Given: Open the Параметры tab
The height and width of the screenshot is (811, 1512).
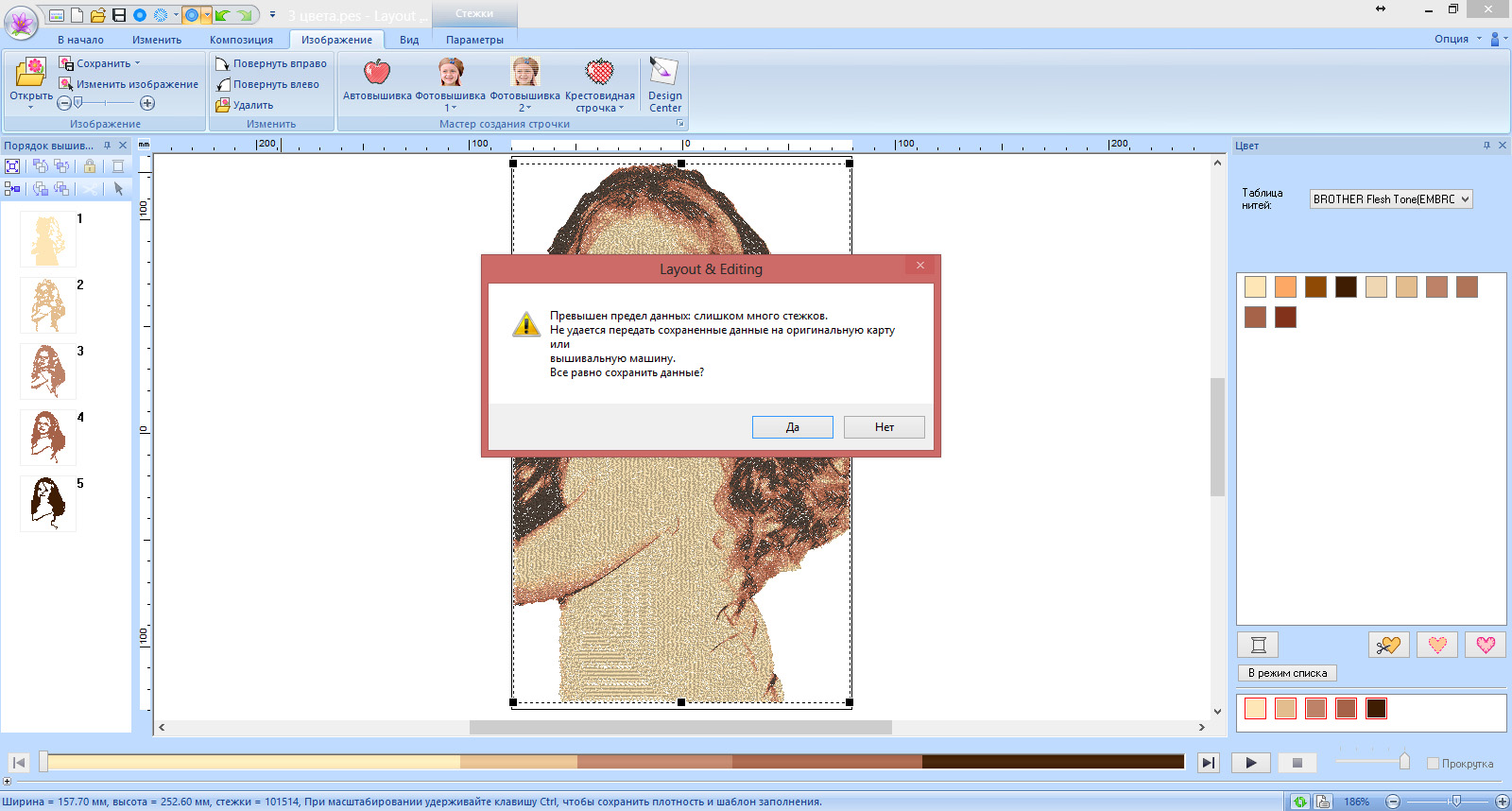Looking at the screenshot, I should (x=474, y=40).
